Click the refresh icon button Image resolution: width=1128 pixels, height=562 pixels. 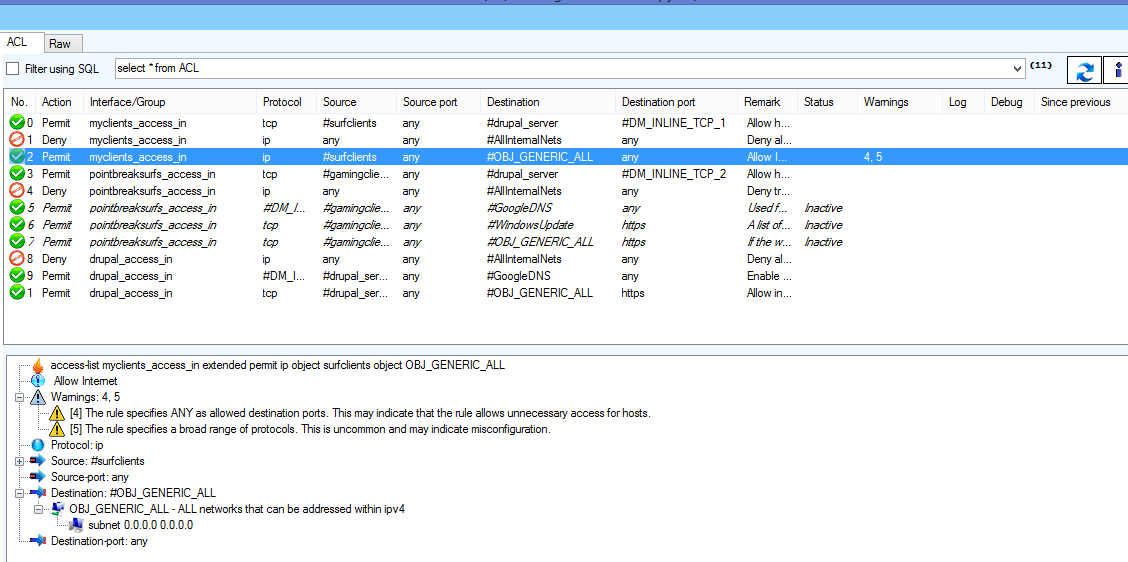point(1084,71)
